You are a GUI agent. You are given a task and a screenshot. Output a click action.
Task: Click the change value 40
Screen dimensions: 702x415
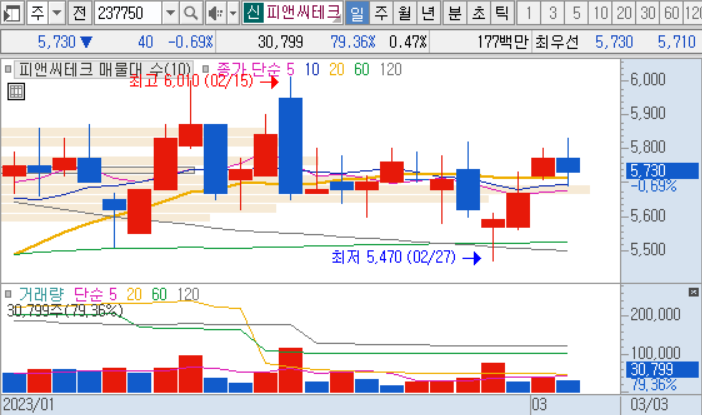146,42
